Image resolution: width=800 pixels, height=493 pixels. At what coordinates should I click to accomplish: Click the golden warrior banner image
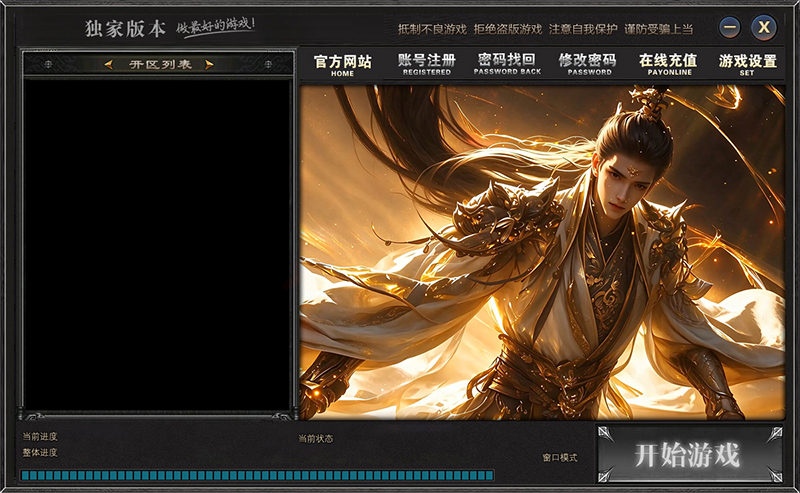542,252
